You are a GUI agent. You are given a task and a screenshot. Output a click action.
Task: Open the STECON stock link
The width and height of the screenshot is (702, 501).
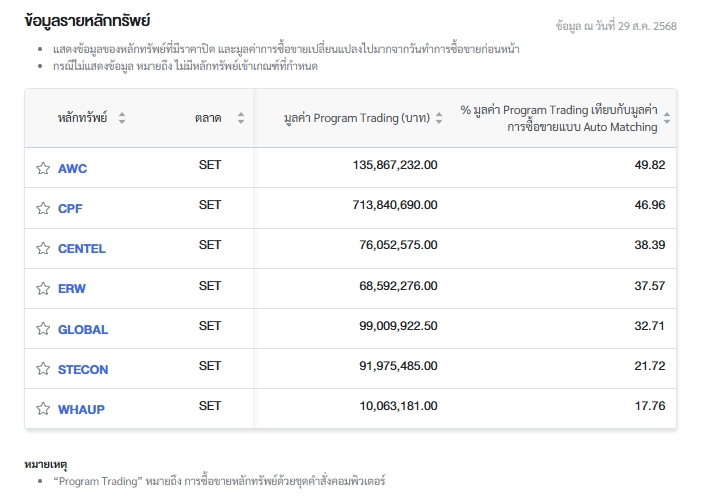coord(83,369)
